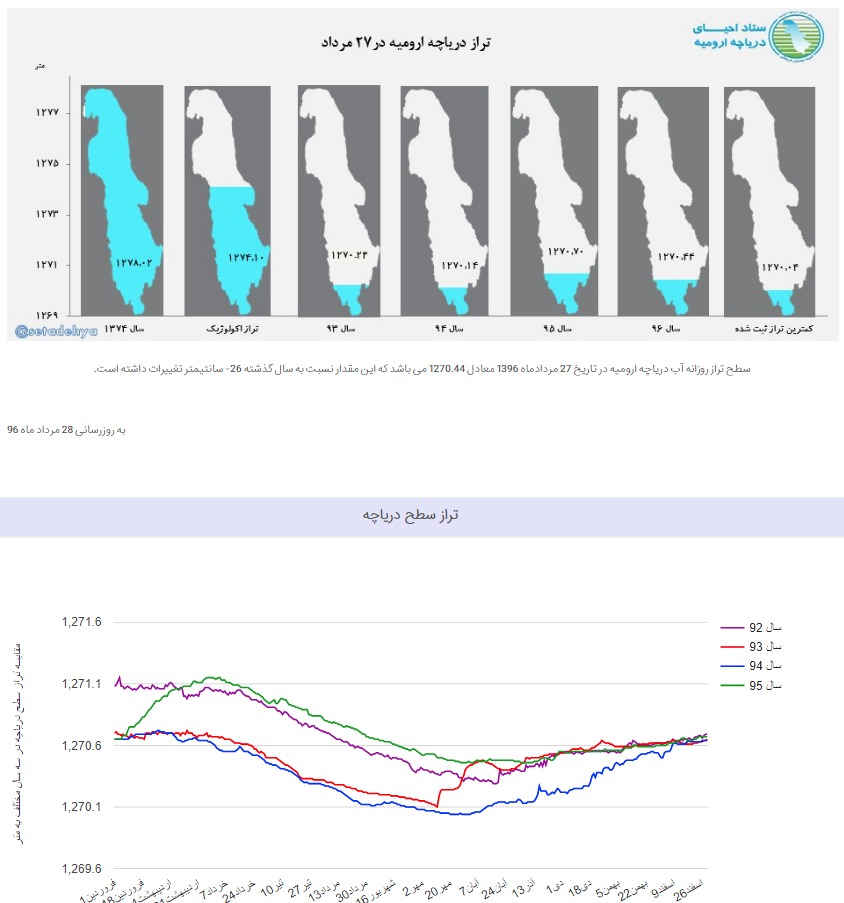Click the سال ۹۴ lake silhouette
The height and width of the screenshot is (903, 844).
coord(446,200)
